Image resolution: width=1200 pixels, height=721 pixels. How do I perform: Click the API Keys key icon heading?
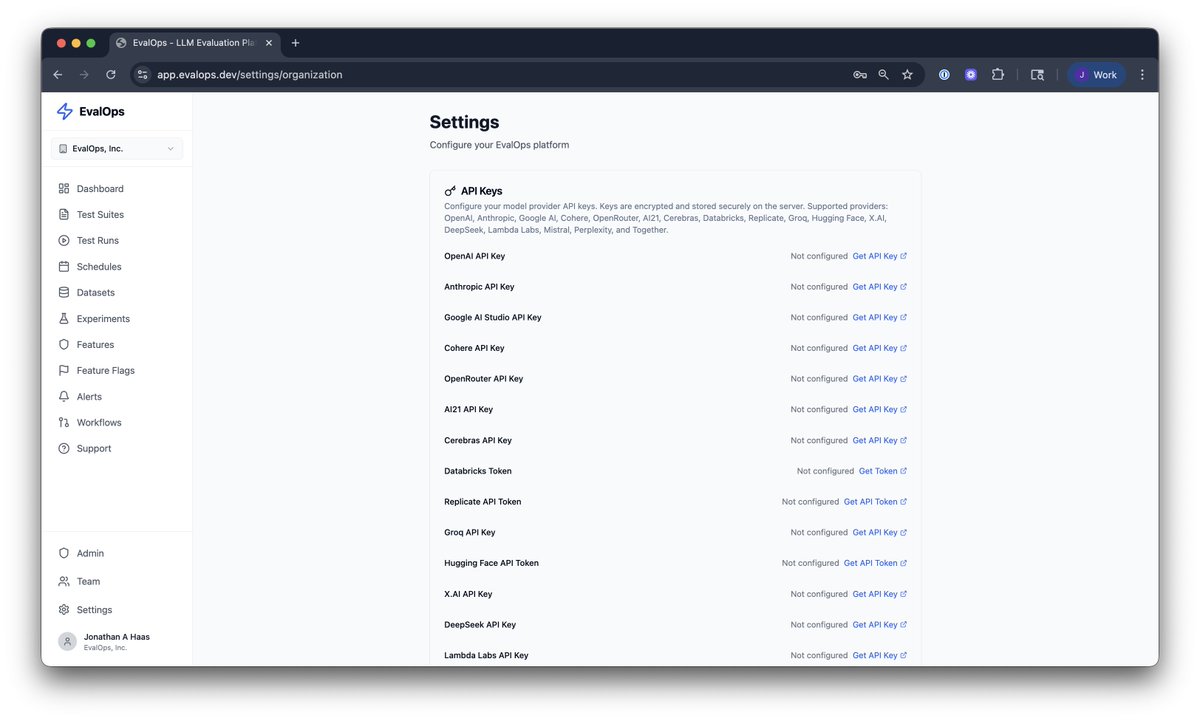pyautogui.click(x=450, y=191)
